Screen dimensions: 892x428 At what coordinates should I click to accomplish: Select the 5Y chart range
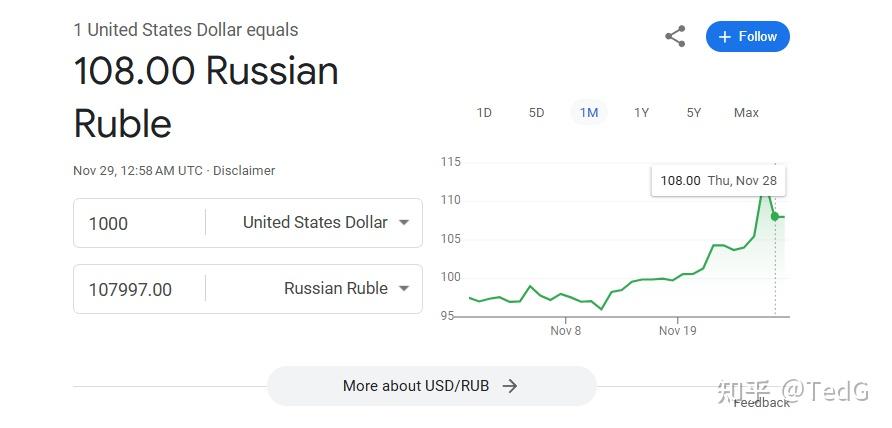(x=693, y=113)
